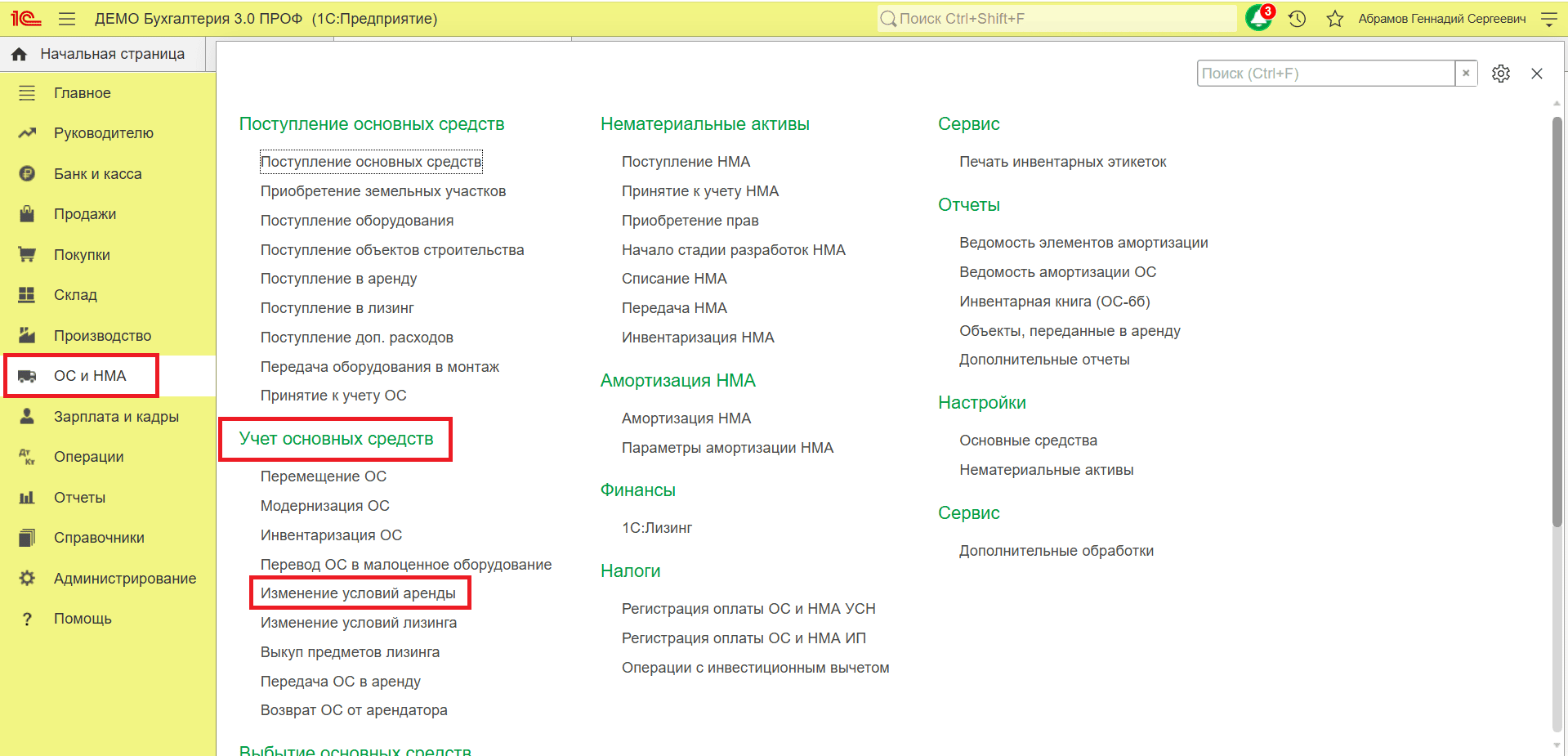Click the global search field Ctrl+Shift+F
This screenshot has height=756, width=1568.
tap(1057, 18)
